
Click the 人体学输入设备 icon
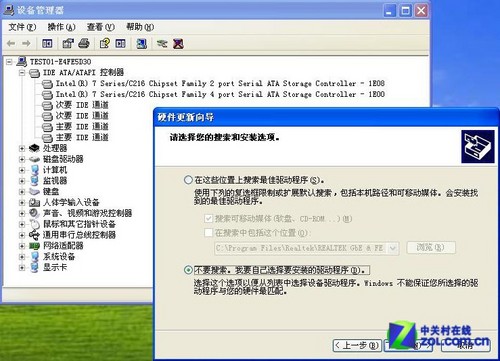coord(34,202)
